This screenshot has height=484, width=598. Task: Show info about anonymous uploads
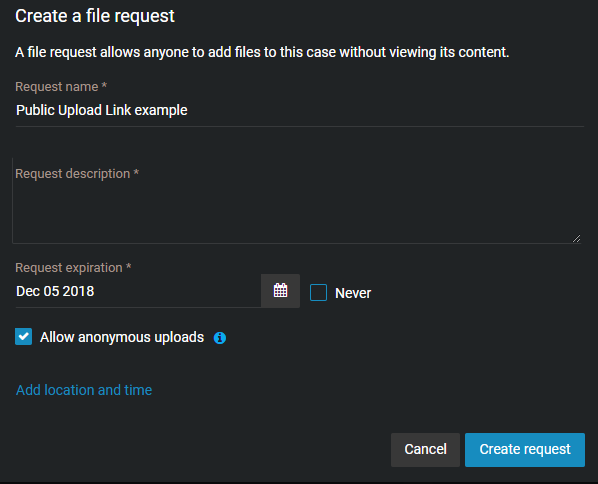click(x=220, y=338)
